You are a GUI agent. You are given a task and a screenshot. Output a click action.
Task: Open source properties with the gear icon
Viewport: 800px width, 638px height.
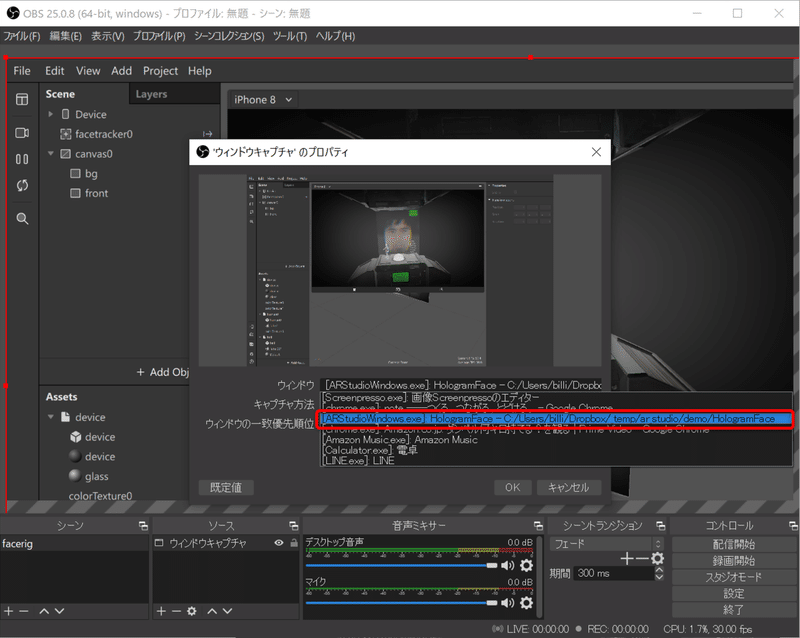click(192, 611)
